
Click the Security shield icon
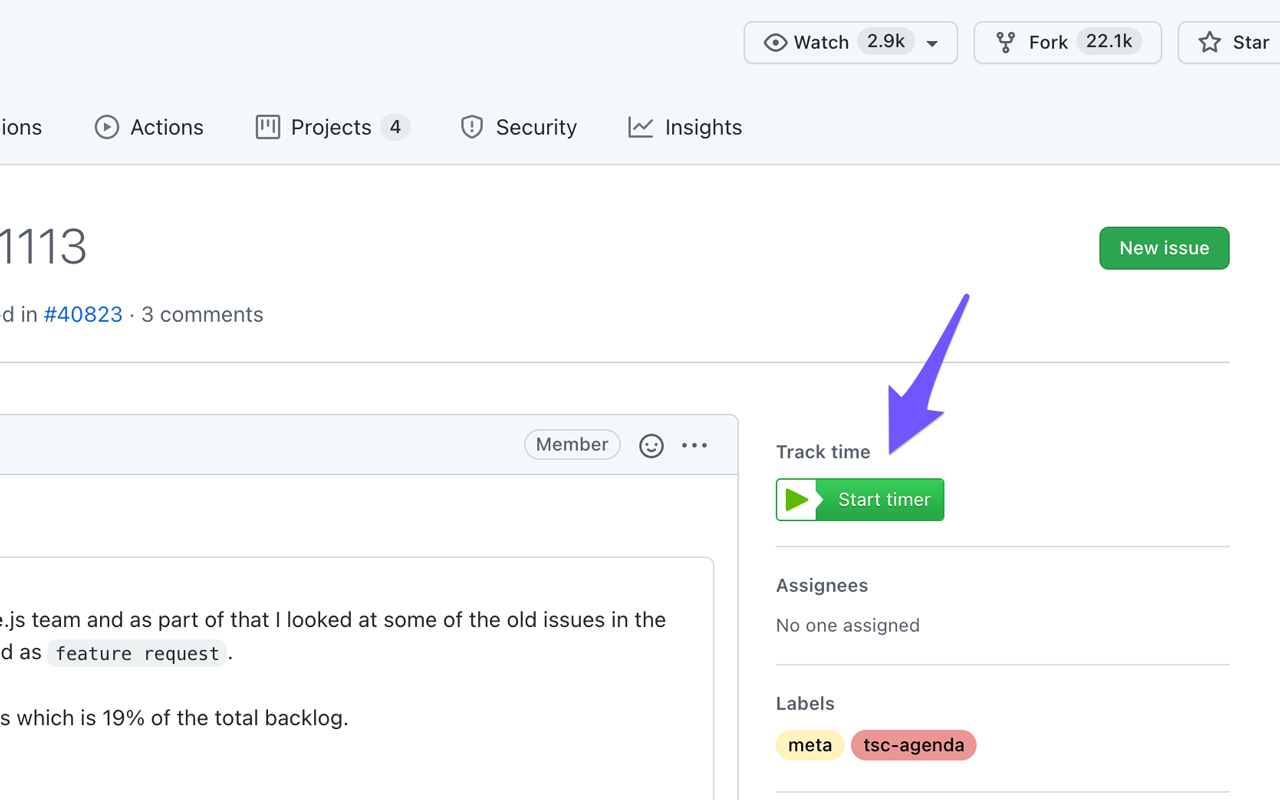(472, 127)
